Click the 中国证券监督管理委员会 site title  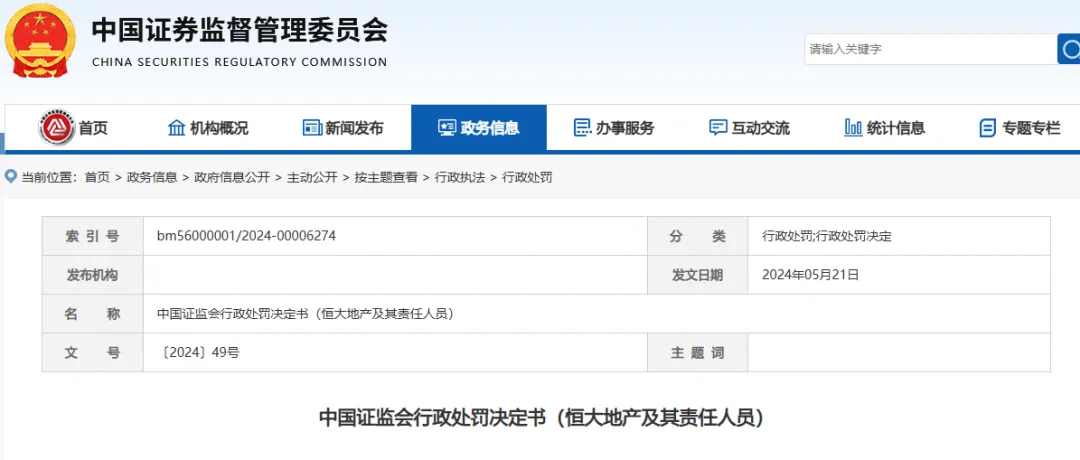(240, 30)
